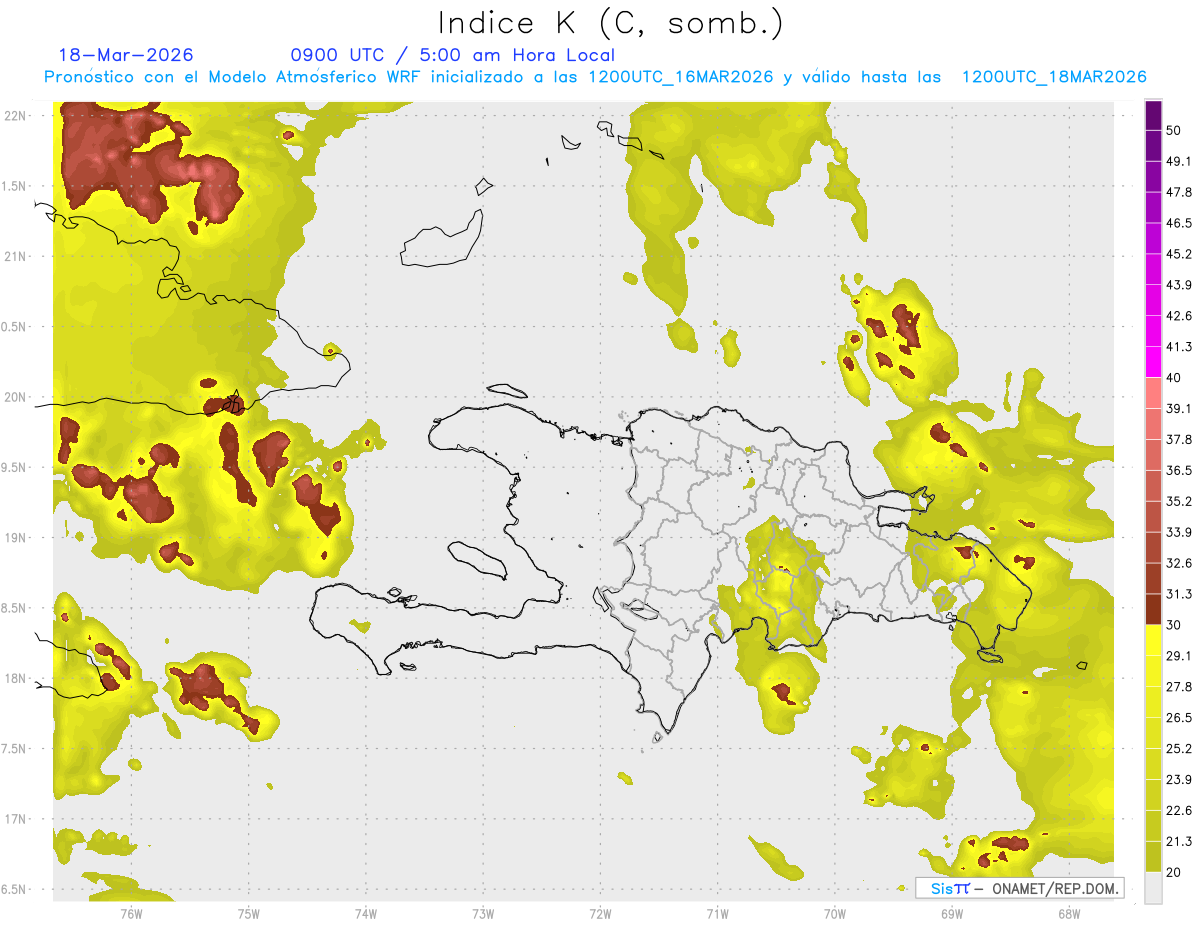Click the '21.3' color scale value
This screenshot has width=1200, height=927.
(x=1179, y=842)
